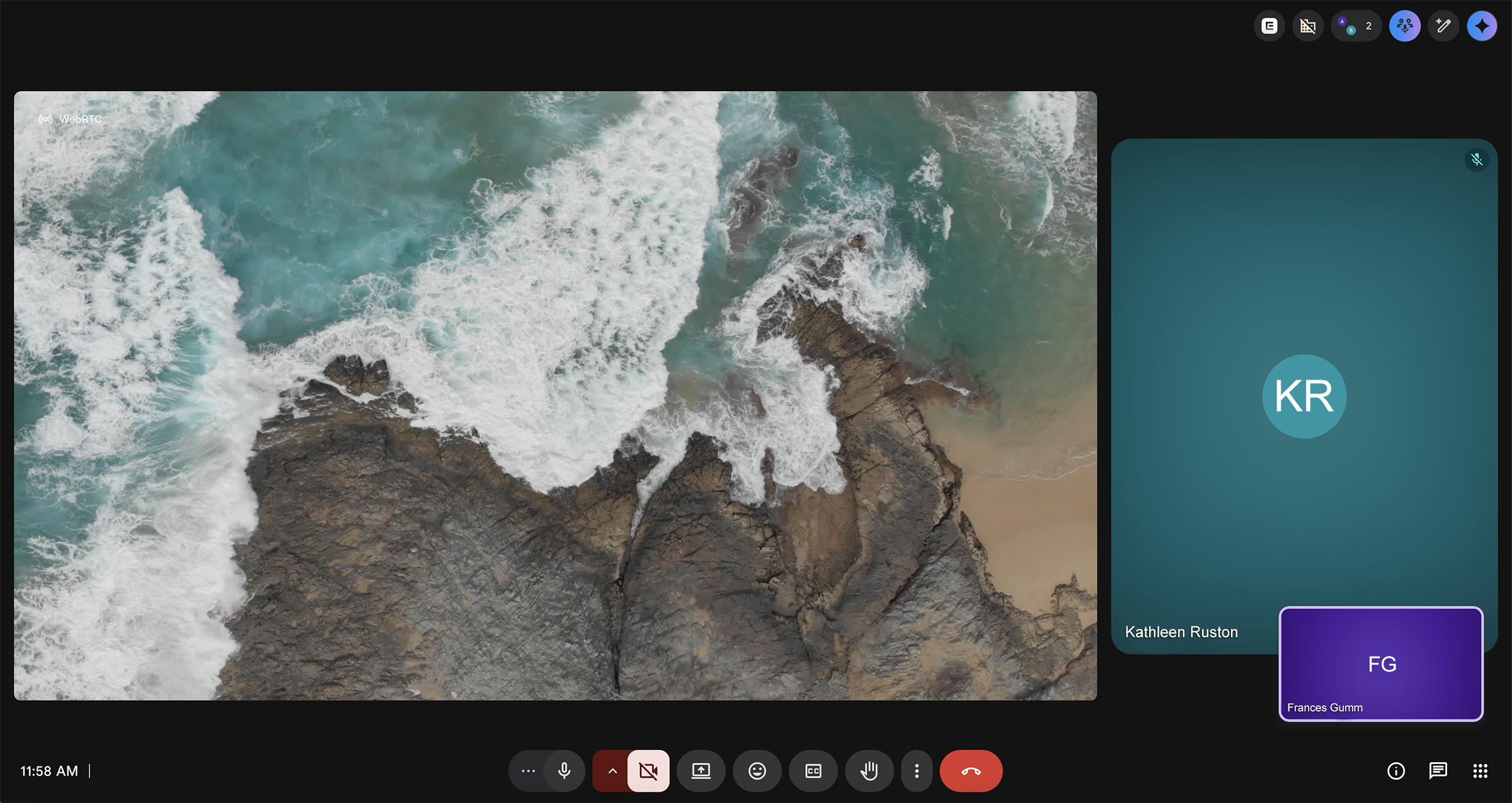
Task: Open the three-dot more options menu
Action: pyautogui.click(x=917, y=771)
